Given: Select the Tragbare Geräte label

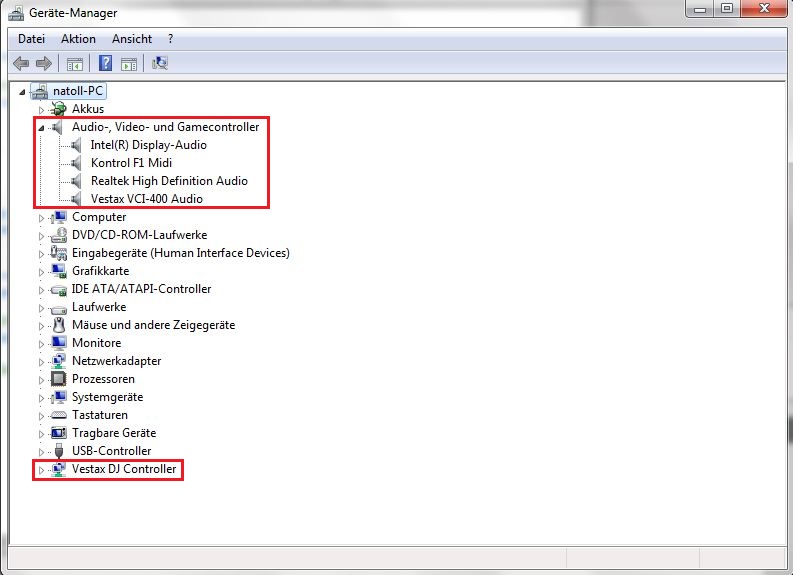Looking at the screenshot, I should 114,433.
